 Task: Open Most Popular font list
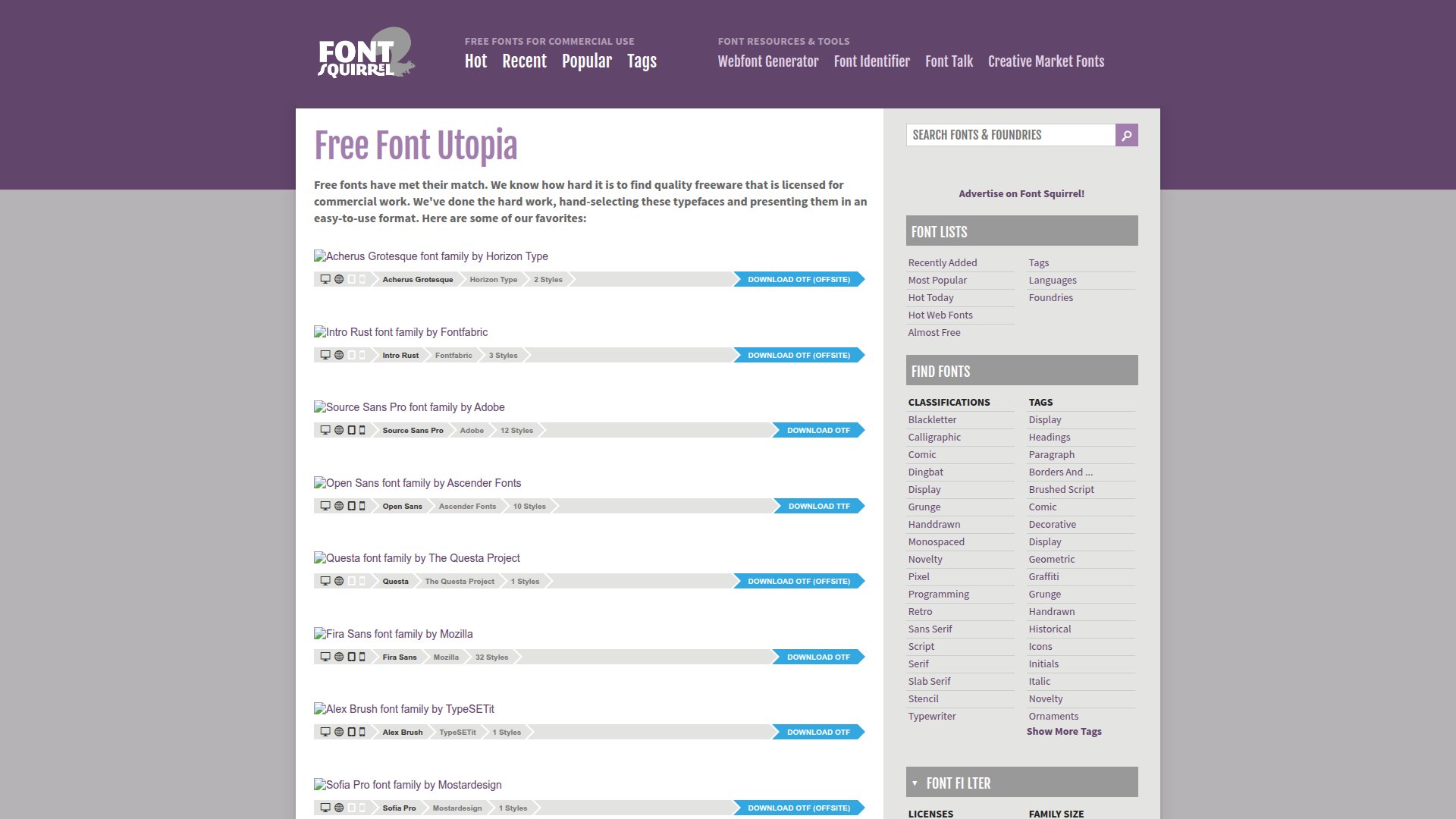coord(937,280)
